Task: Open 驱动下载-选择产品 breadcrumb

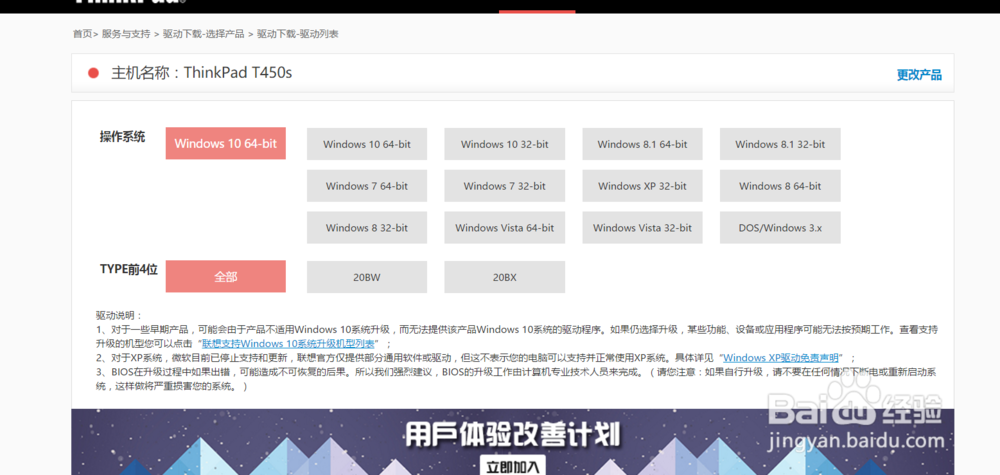Action: pos(203,34)
